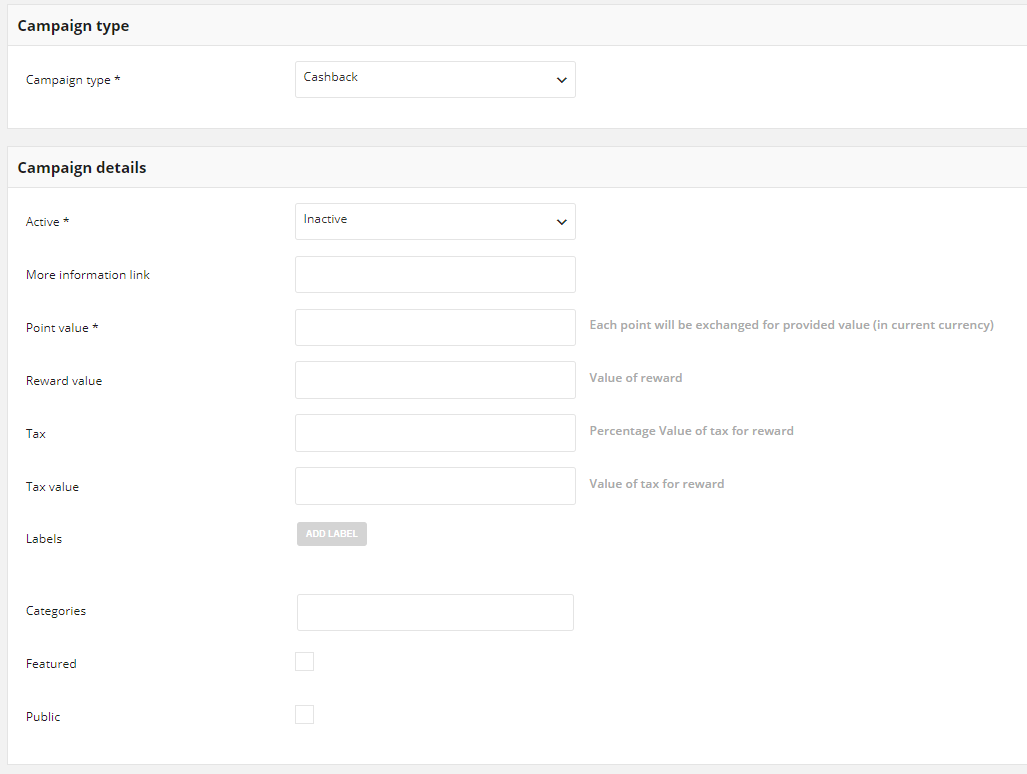Image resolution: width=1027 pixels, height=774 pixels.
Task: Click the 'Campaign type *' field label
Action: pyautogui.click(x=73, y=80)
